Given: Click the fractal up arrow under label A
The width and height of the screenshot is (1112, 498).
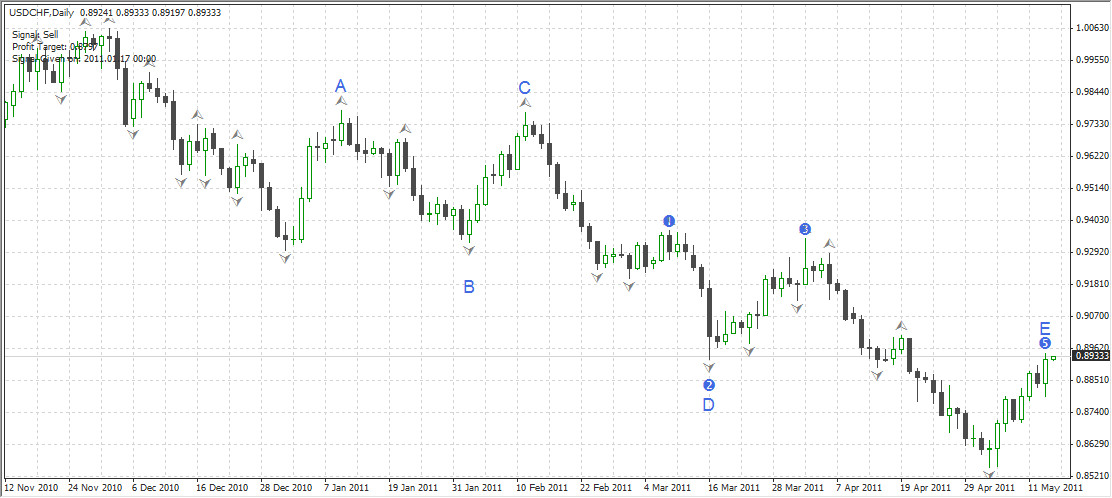Looking at the screenshot, I should (341, 101).
